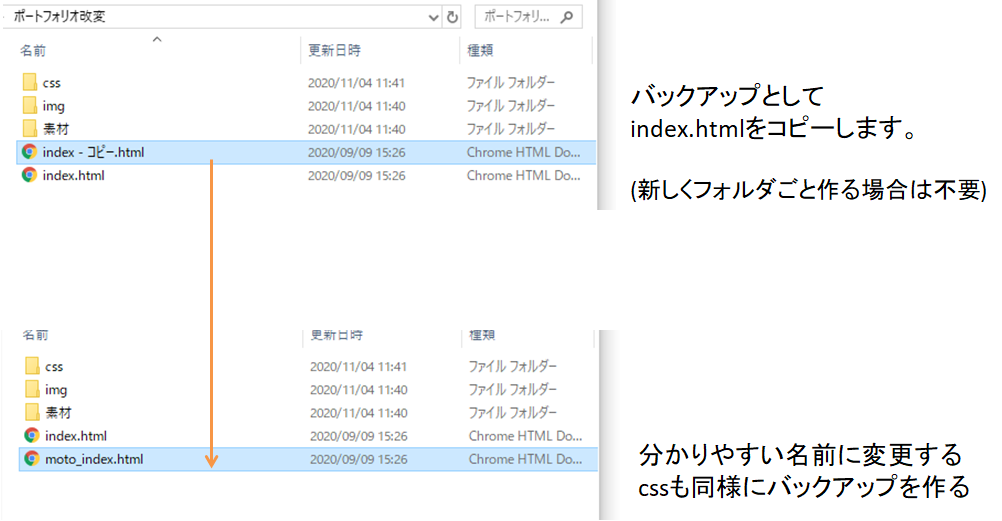Select css folder icon in upper file list

tap(29, 82)
